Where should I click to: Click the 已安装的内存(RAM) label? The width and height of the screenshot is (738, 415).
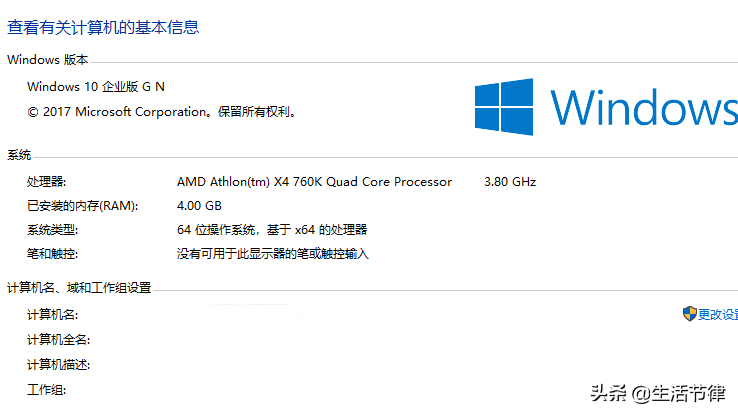[82, 206]
